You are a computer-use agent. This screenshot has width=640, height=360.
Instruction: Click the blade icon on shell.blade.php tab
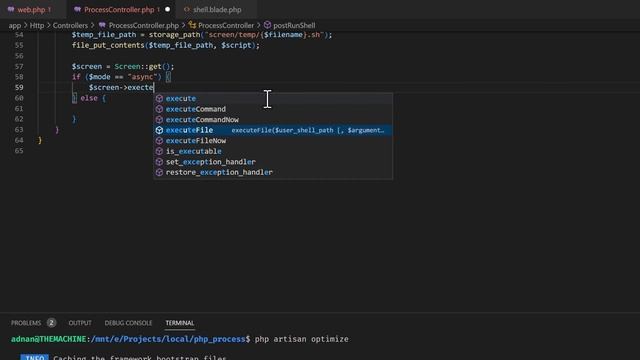click(x=187, y=9)
